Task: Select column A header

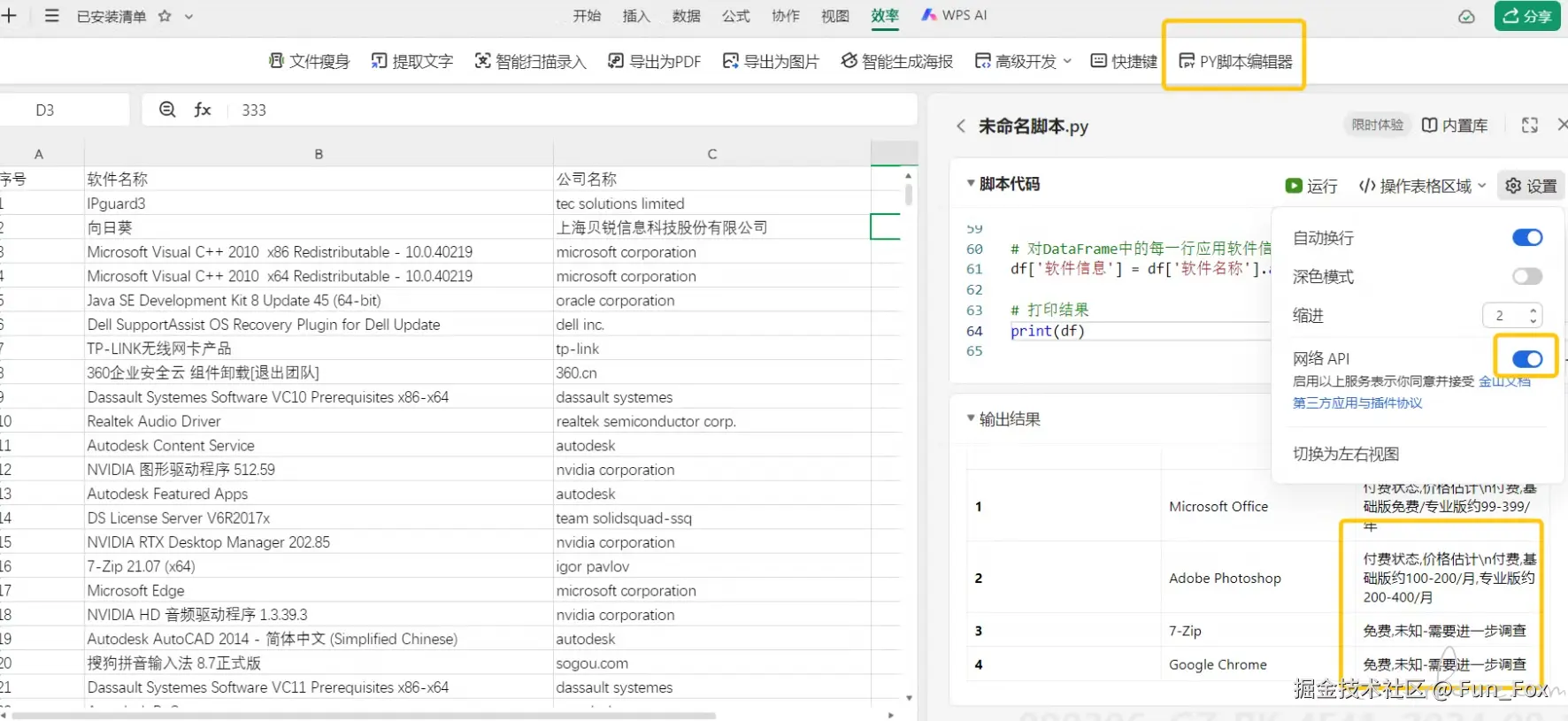Action: (x=39, y=154)
